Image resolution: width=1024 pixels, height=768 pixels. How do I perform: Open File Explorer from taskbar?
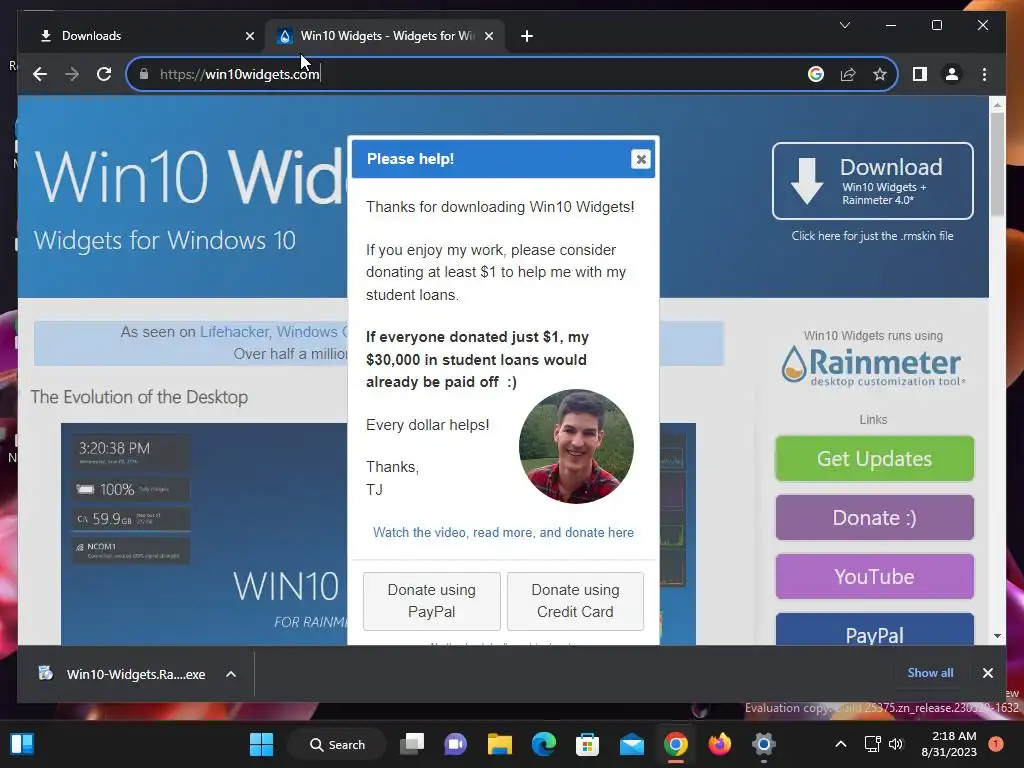click(500, 744)
